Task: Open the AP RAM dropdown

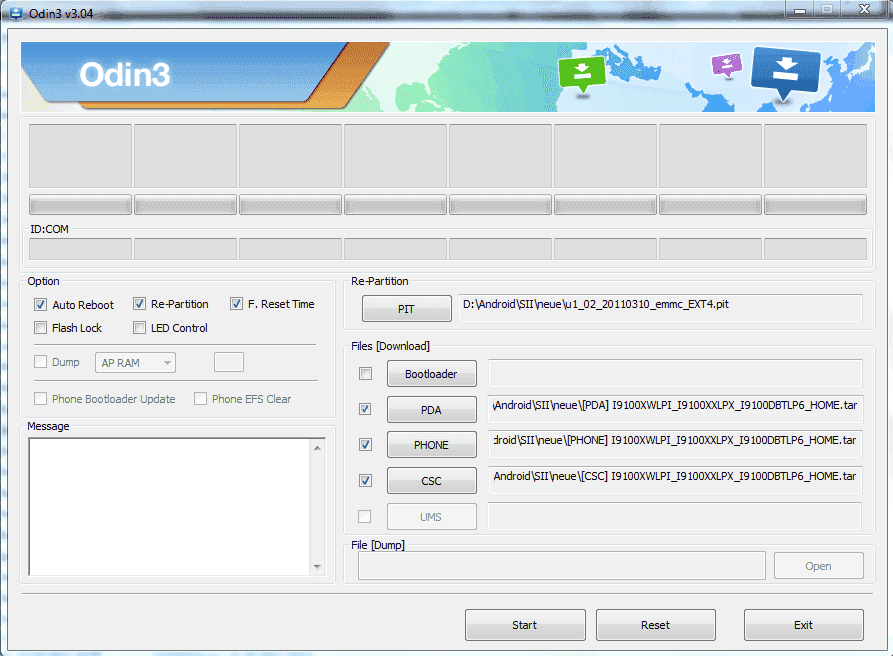Action: (x=136, y=363)
